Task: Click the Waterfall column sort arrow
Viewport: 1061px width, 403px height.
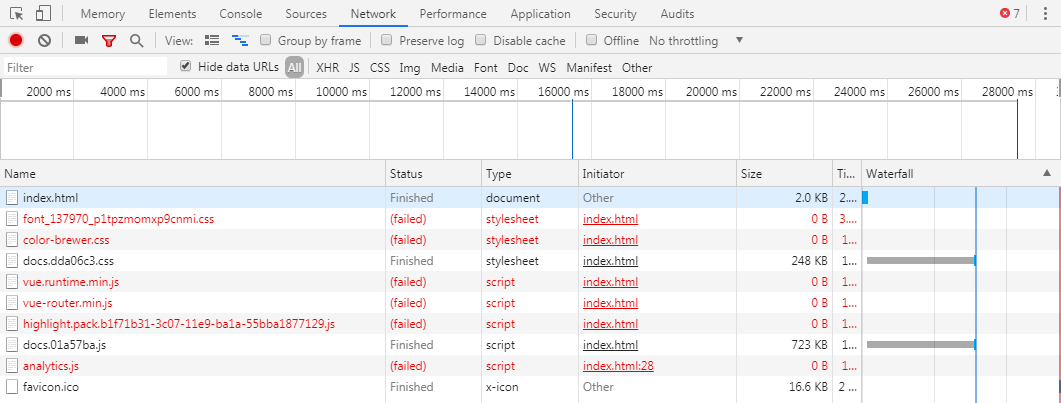Action: tap(1047, 173)
